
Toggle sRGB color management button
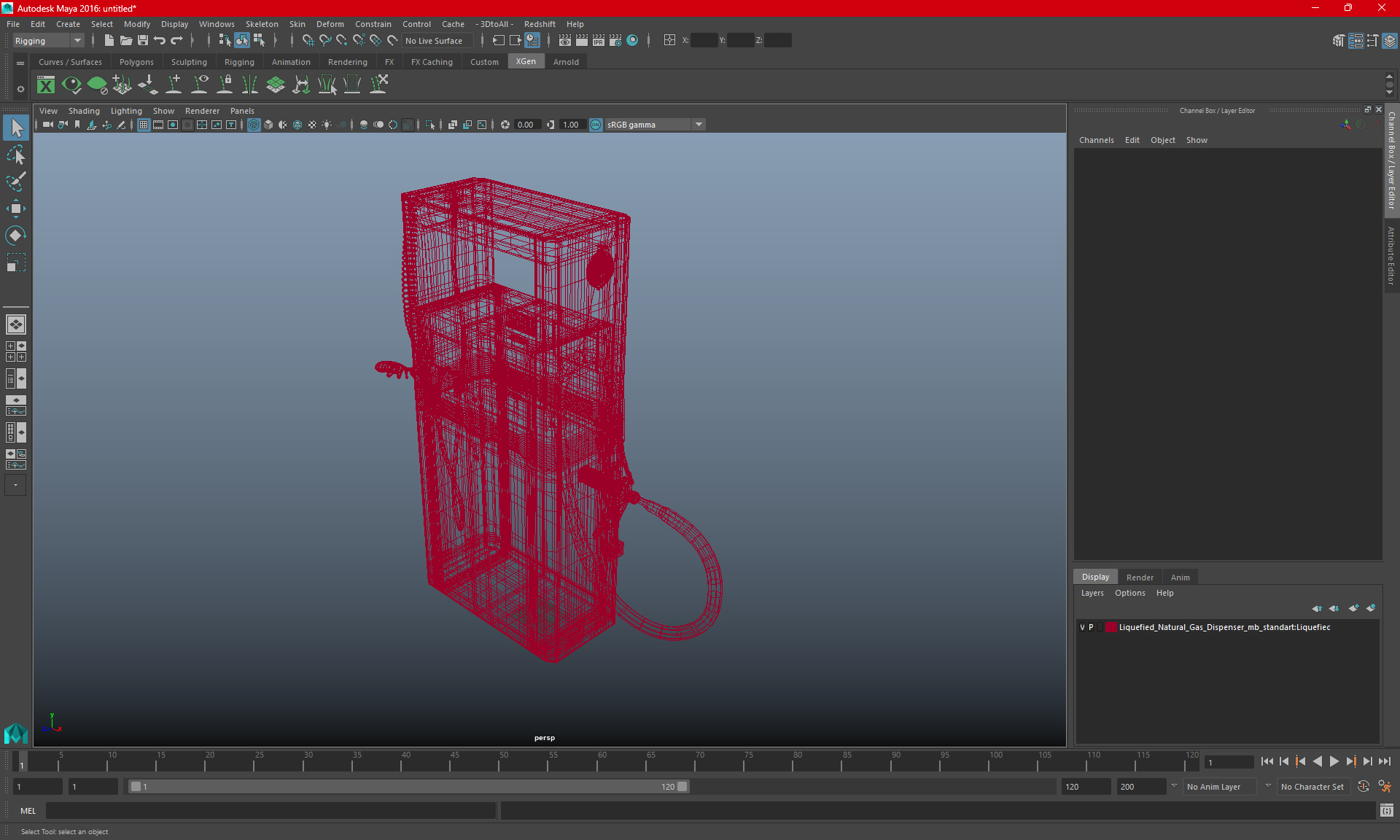coord(596,125)
